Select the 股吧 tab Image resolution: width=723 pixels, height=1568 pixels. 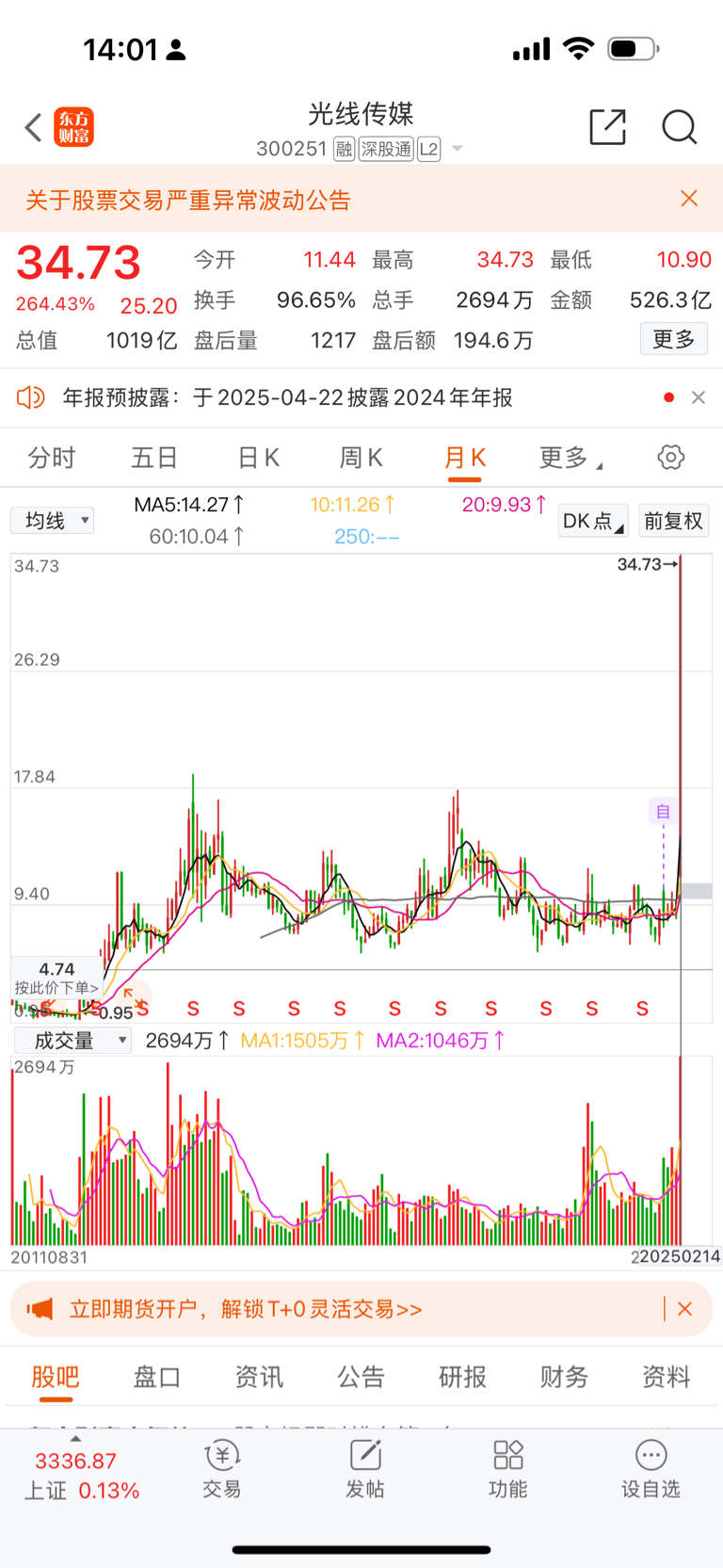(x=56, y=1377)
